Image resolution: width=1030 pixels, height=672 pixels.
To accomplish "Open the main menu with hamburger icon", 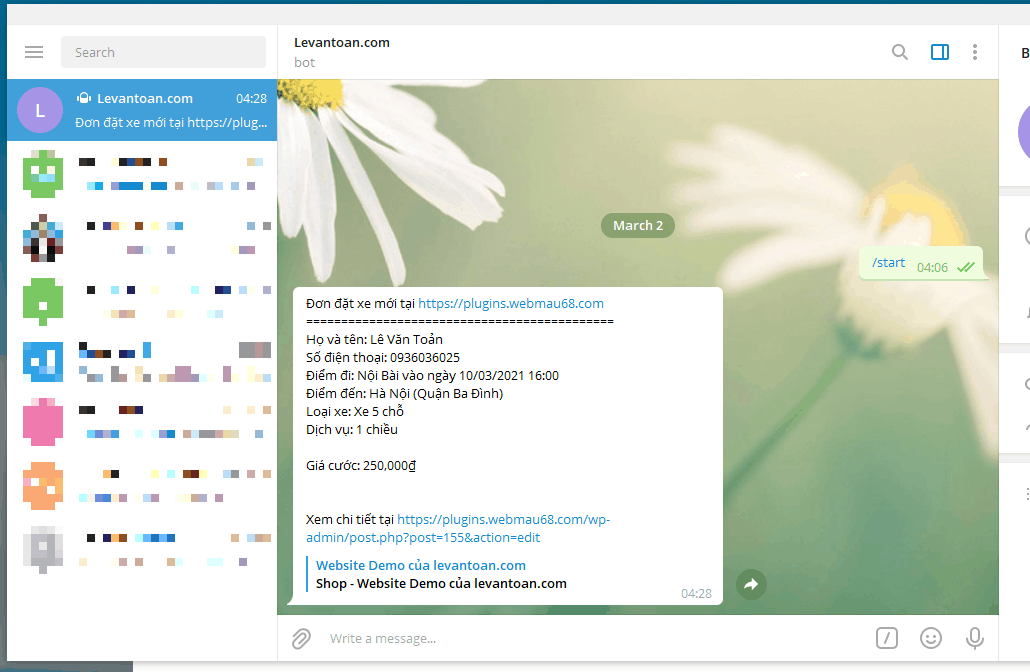I will [x=33, y=52].
